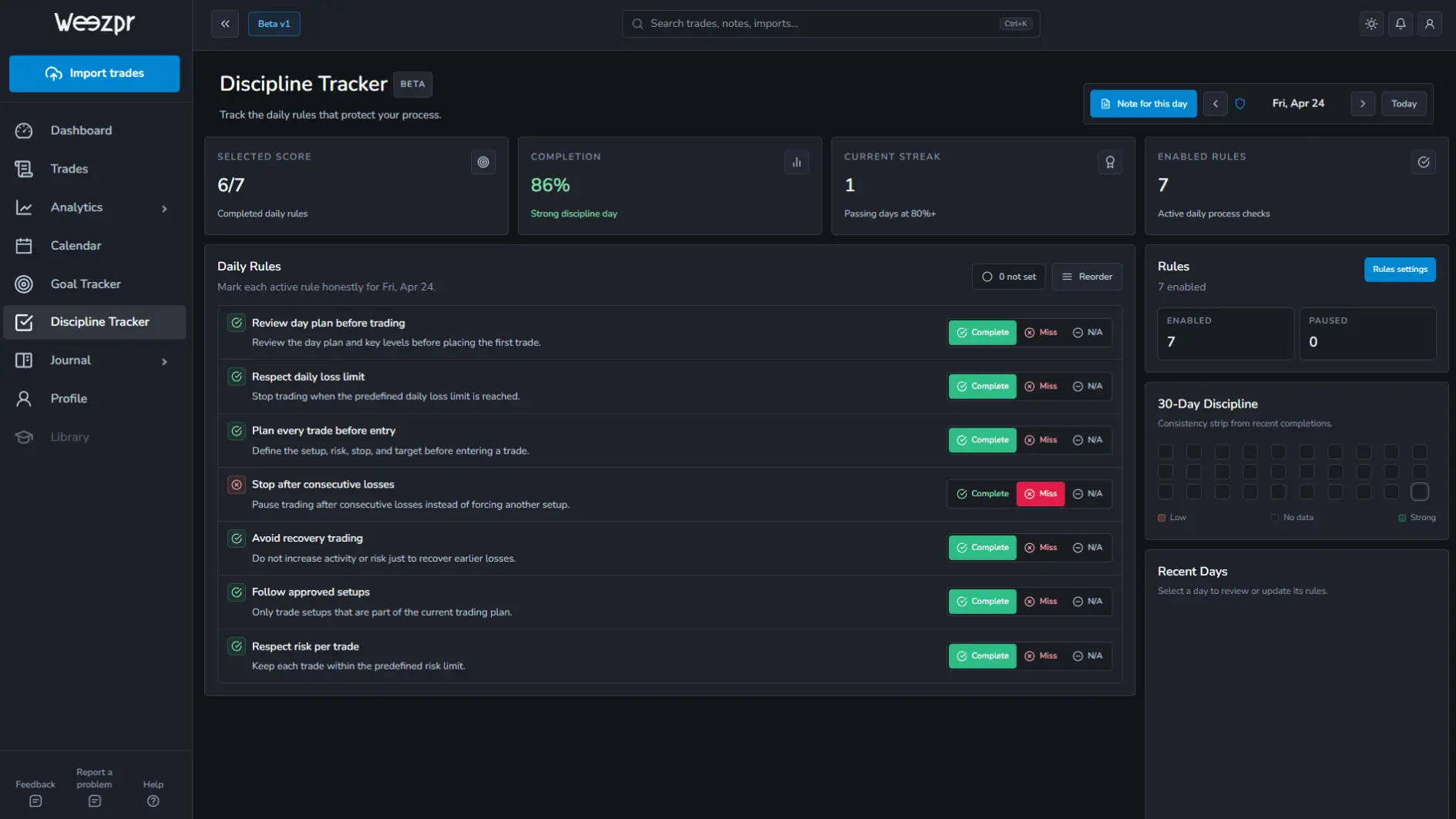Image resolution: width=1456 pixels, height=819 pixels.
Task: Click the Paused 0 rules card
Action: 1367,334
